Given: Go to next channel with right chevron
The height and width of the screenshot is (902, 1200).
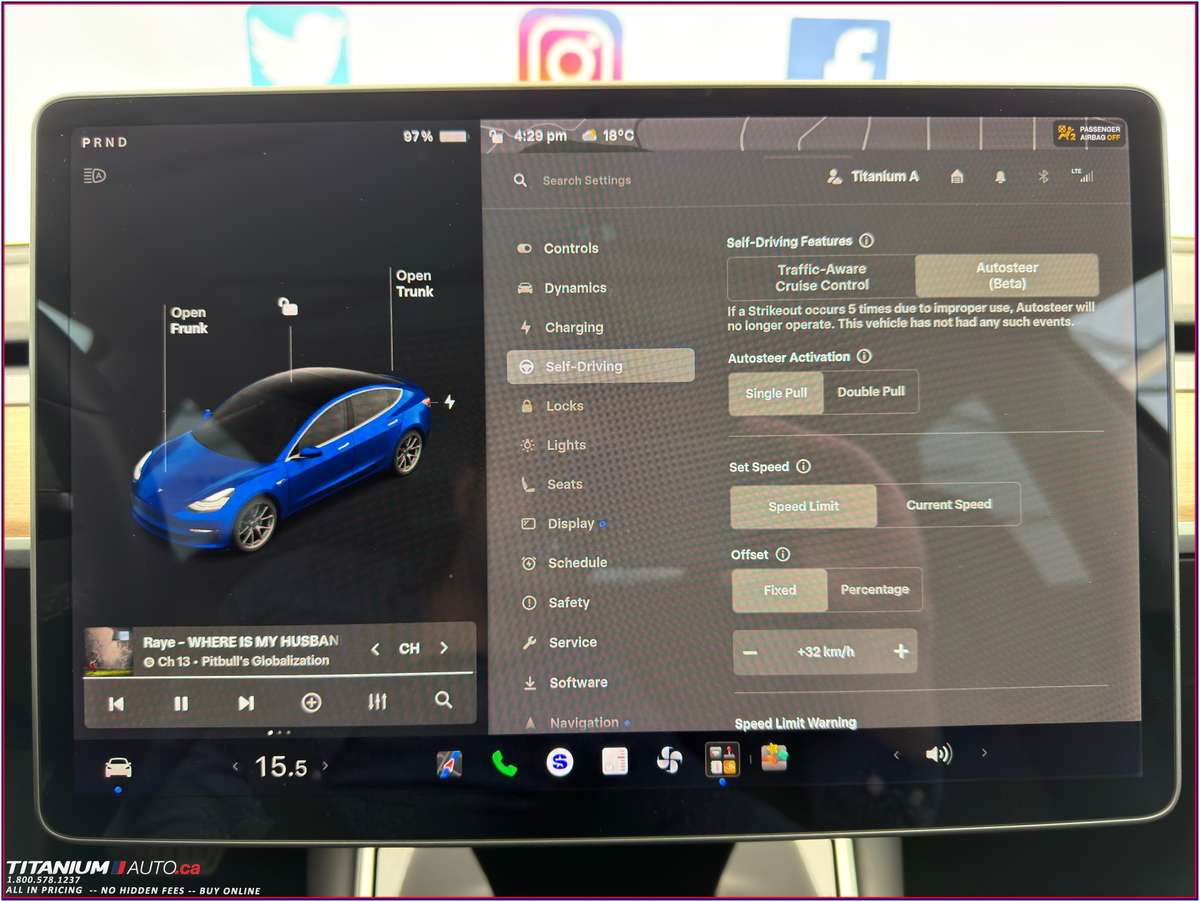Looking at the screenshot, I should tap(444, 648).
